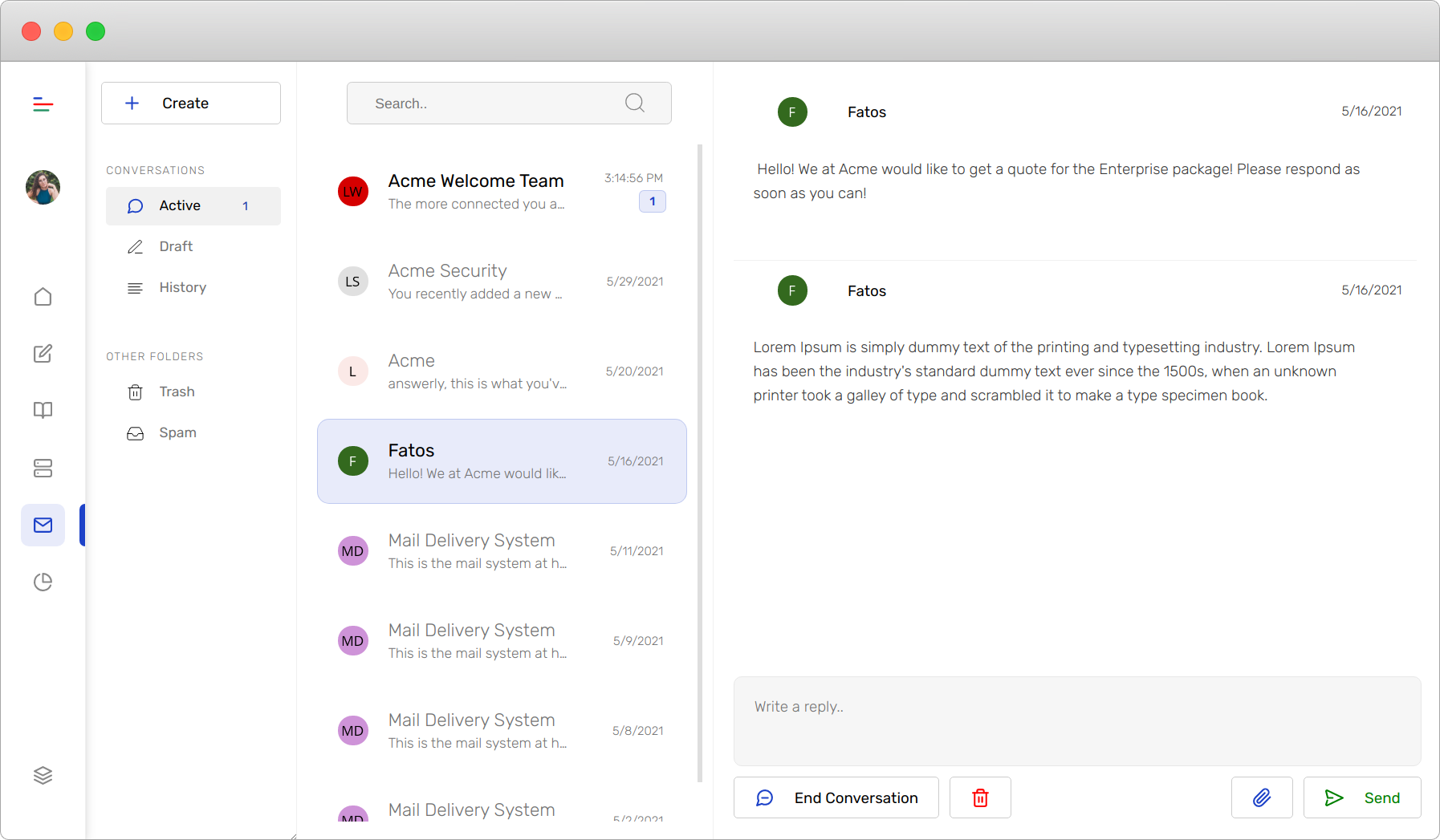Toggle the sidebar with the hamburger menu
This screenshot has width=1440, height=840.
coord(42,103)
